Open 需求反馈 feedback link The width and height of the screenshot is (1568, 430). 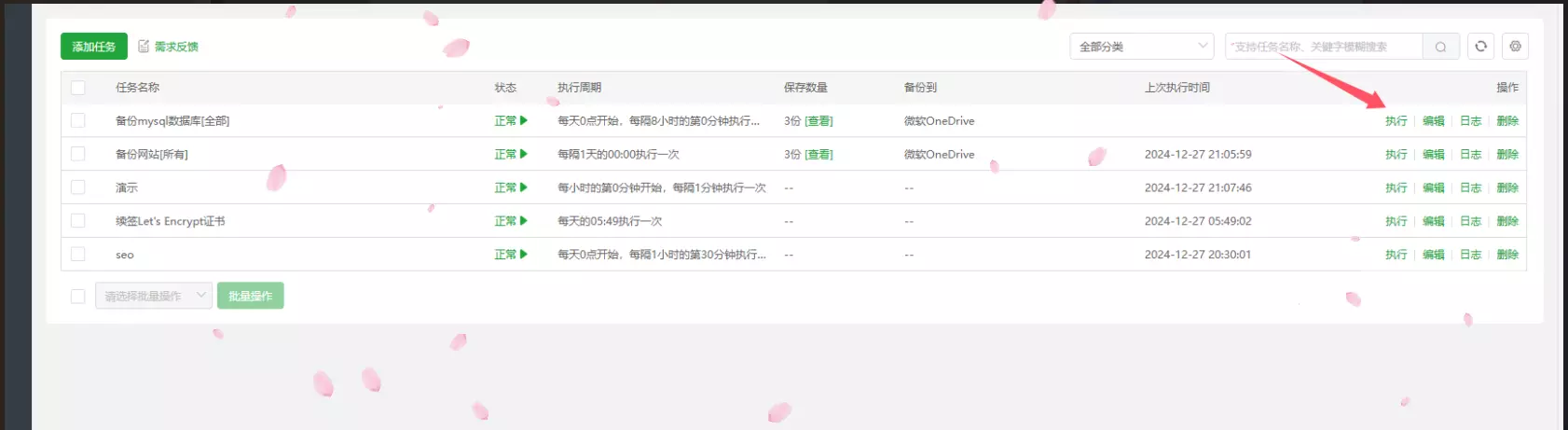point(169,47)
